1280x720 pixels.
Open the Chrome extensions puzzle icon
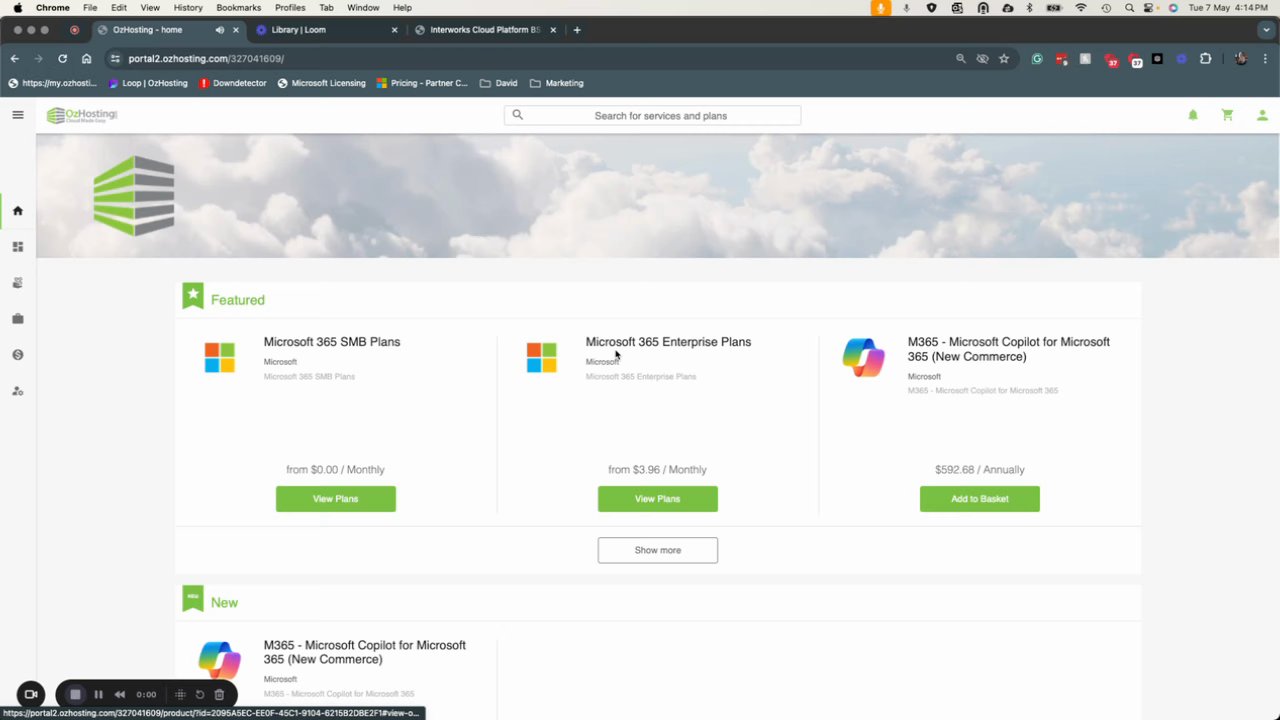coord(1205,58)
